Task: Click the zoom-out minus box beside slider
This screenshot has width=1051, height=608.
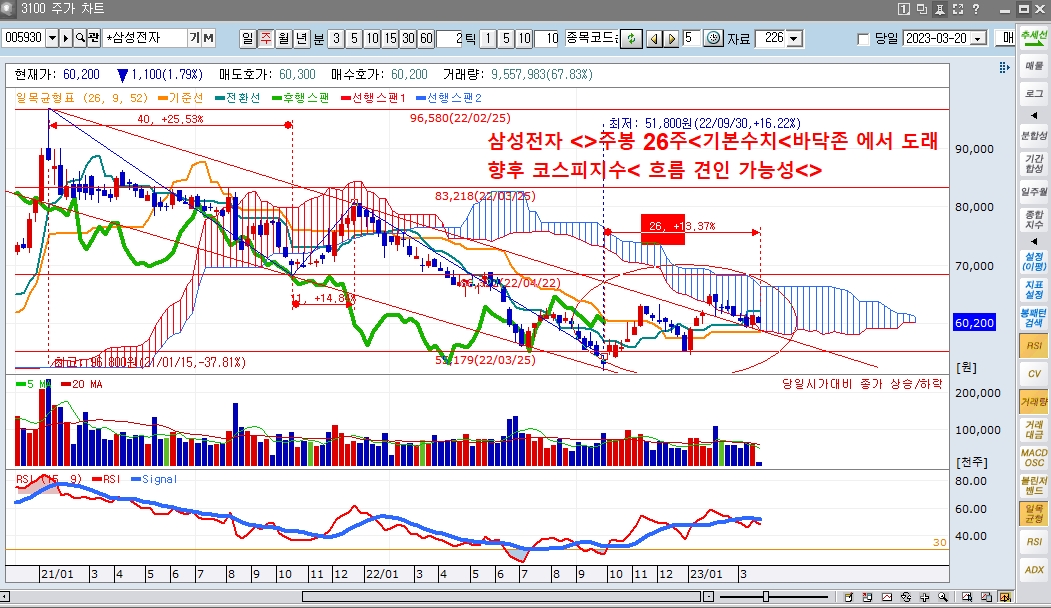Action: coord(708,597)
